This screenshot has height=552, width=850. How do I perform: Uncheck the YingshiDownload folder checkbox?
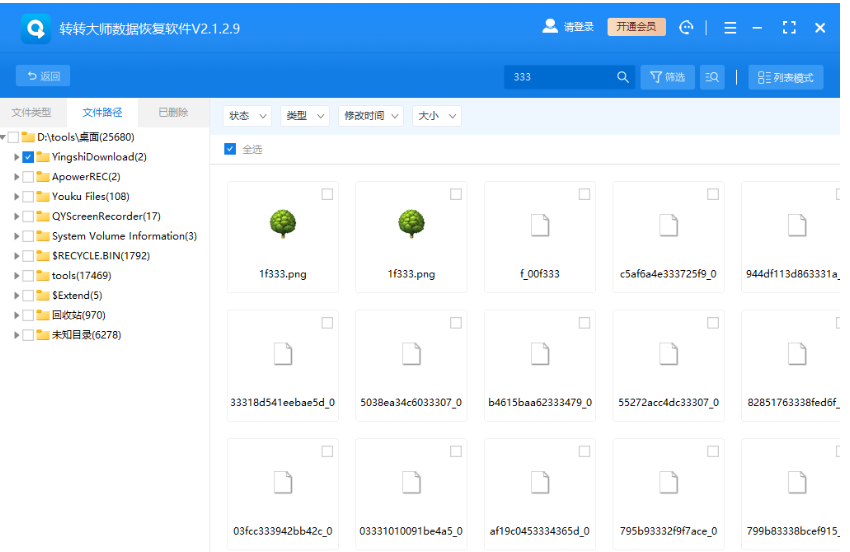pos(28,157)
